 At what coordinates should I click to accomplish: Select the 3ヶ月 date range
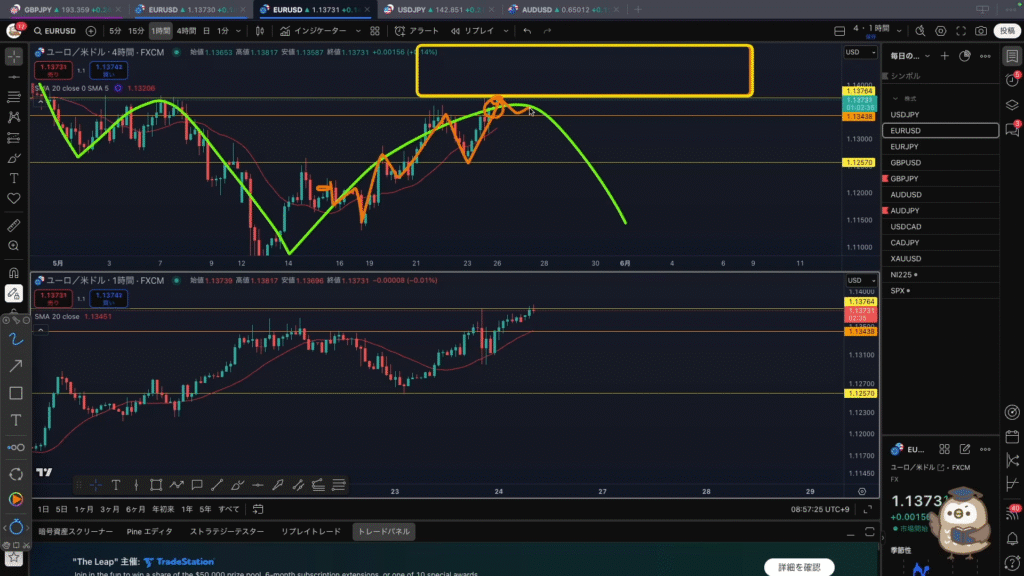point(109,509)
